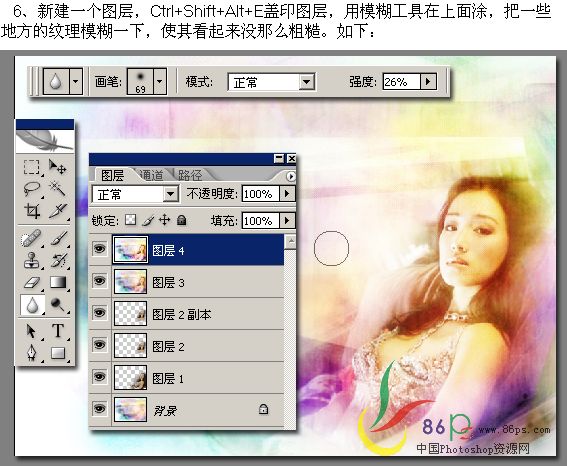The image size is (567, 466).
Task: Click the layers list scrollbar up arrow
Action: click(290, 241)
